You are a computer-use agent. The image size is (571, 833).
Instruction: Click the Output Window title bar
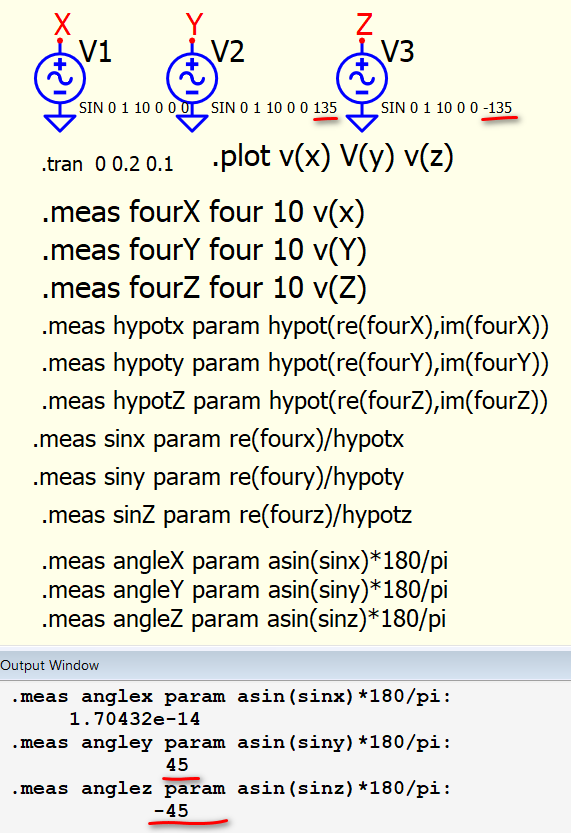coord(285,665)
